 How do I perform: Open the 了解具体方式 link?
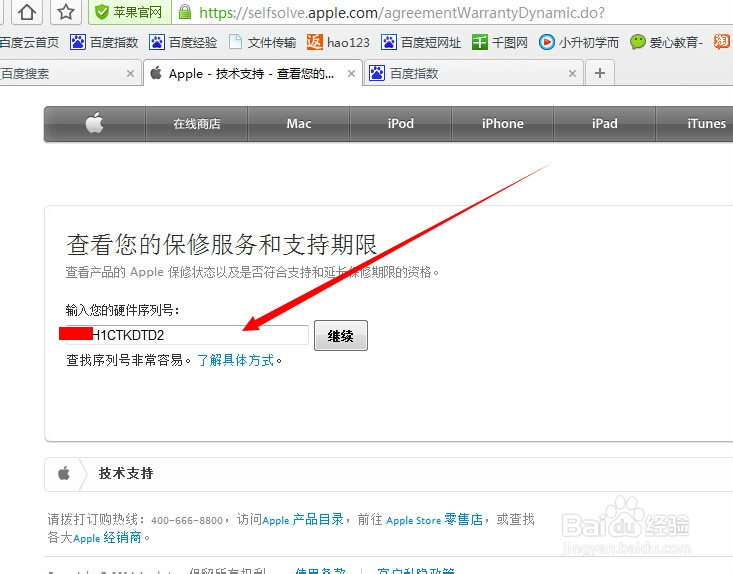(x=236, y=360)
